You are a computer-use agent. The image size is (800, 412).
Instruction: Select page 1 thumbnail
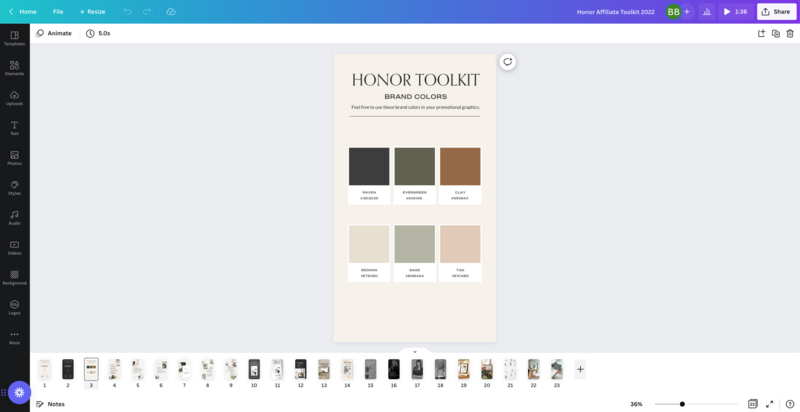44,369
